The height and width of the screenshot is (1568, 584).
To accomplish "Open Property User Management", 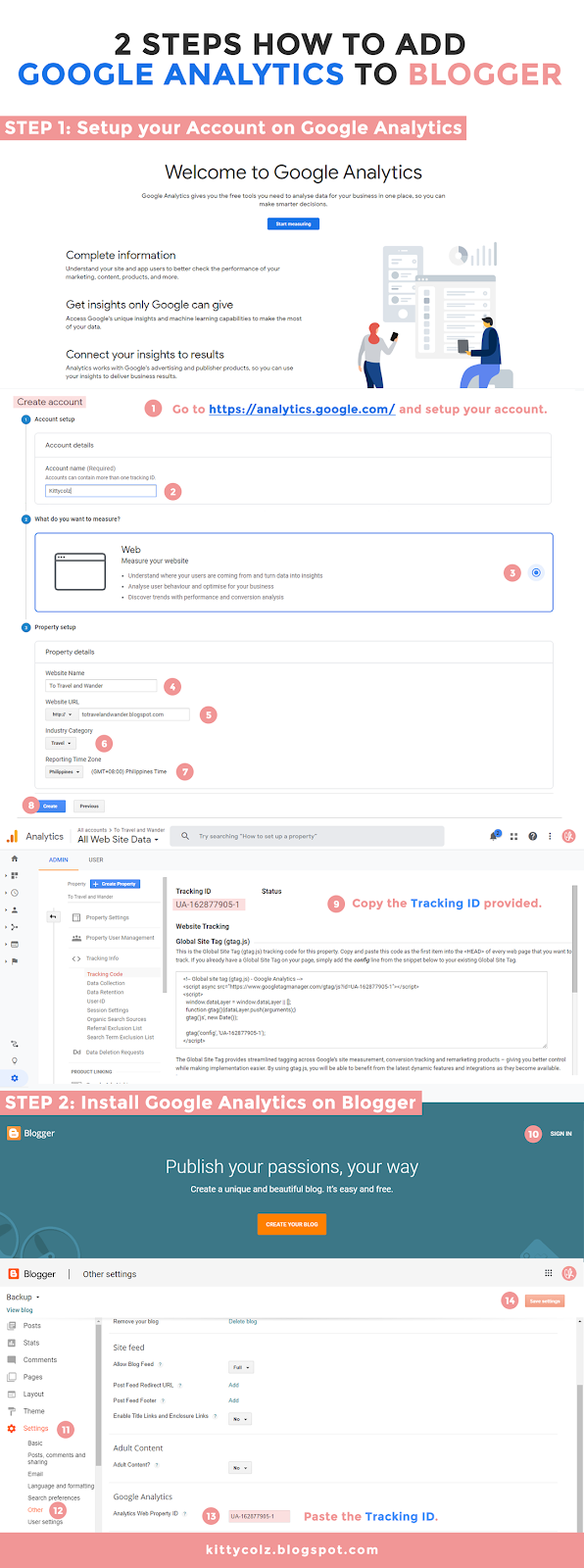I will (120, 938).
